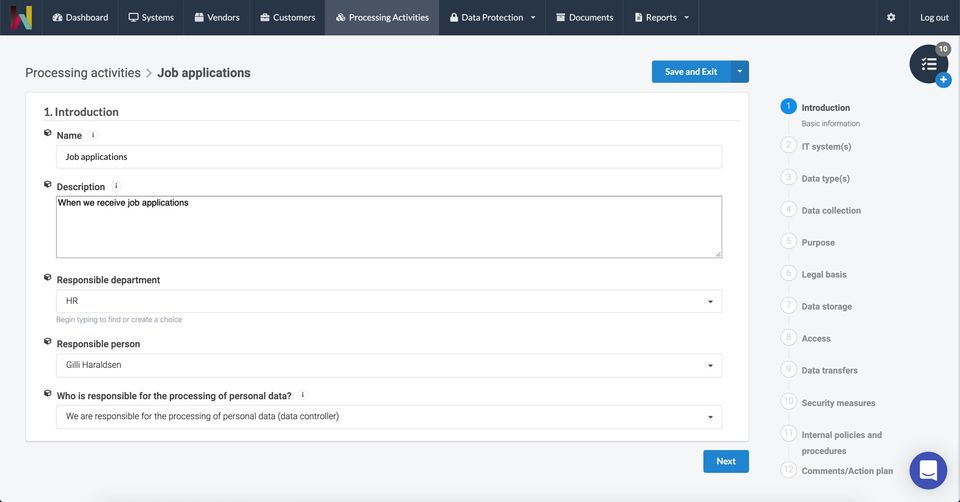Click the Next button
The width and height of the screenshot is (960, 502).
click(726, 461)
